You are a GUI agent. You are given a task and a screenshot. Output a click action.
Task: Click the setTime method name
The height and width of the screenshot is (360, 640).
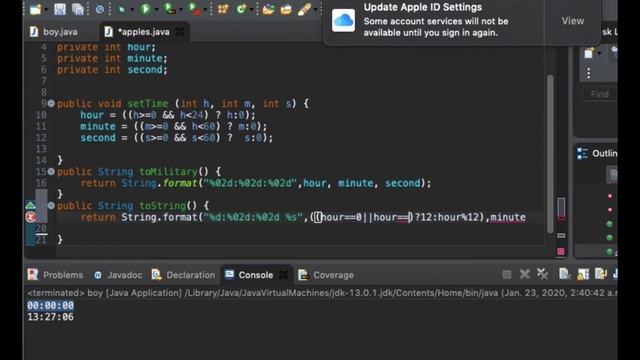(148, 104)
